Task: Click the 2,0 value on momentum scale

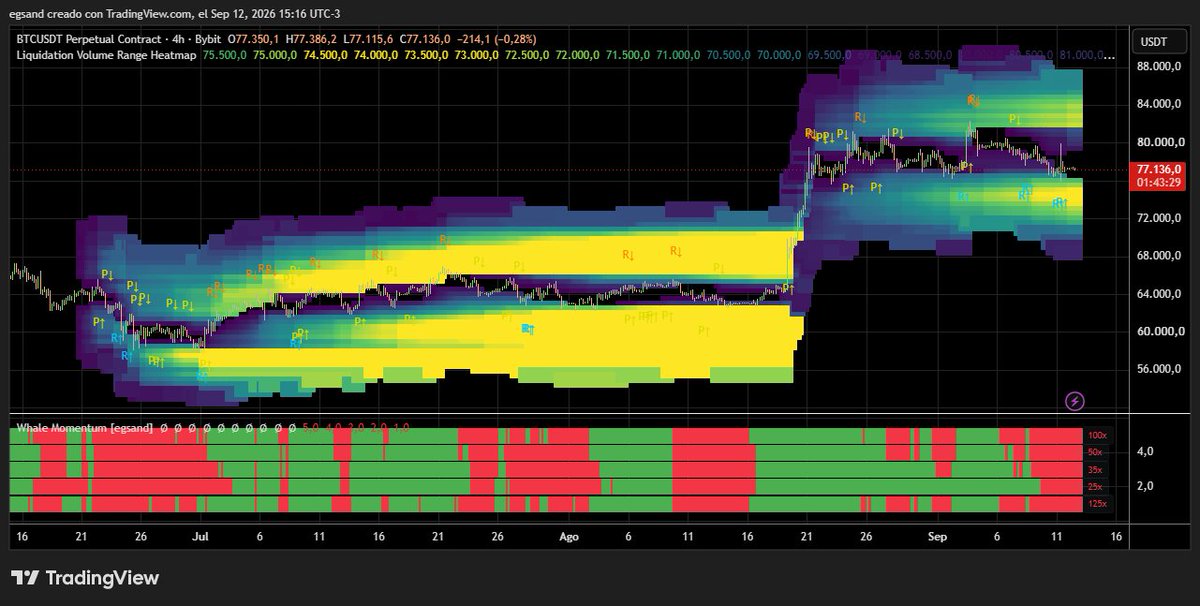Action: click(1146, 486)
